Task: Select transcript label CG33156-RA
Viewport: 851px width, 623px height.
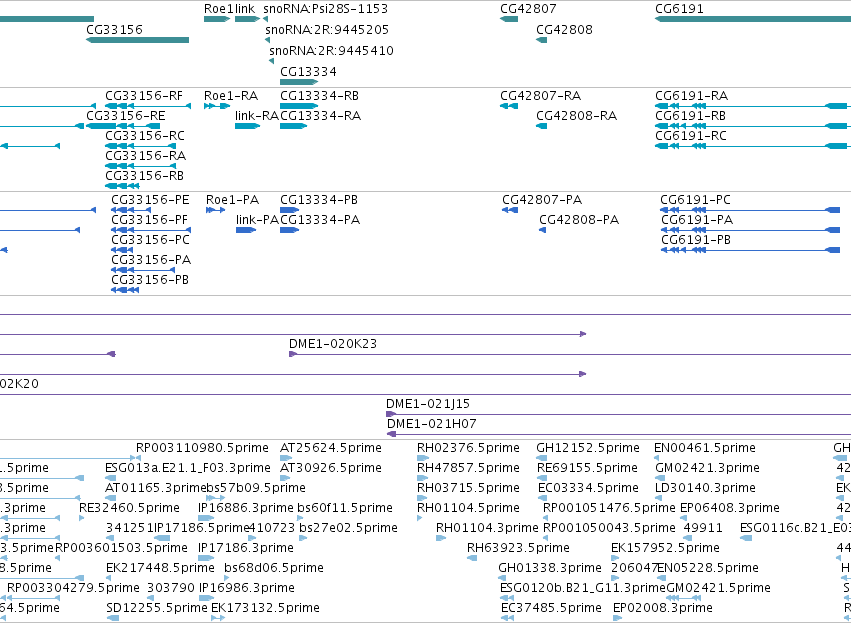Action: [145, 156]
